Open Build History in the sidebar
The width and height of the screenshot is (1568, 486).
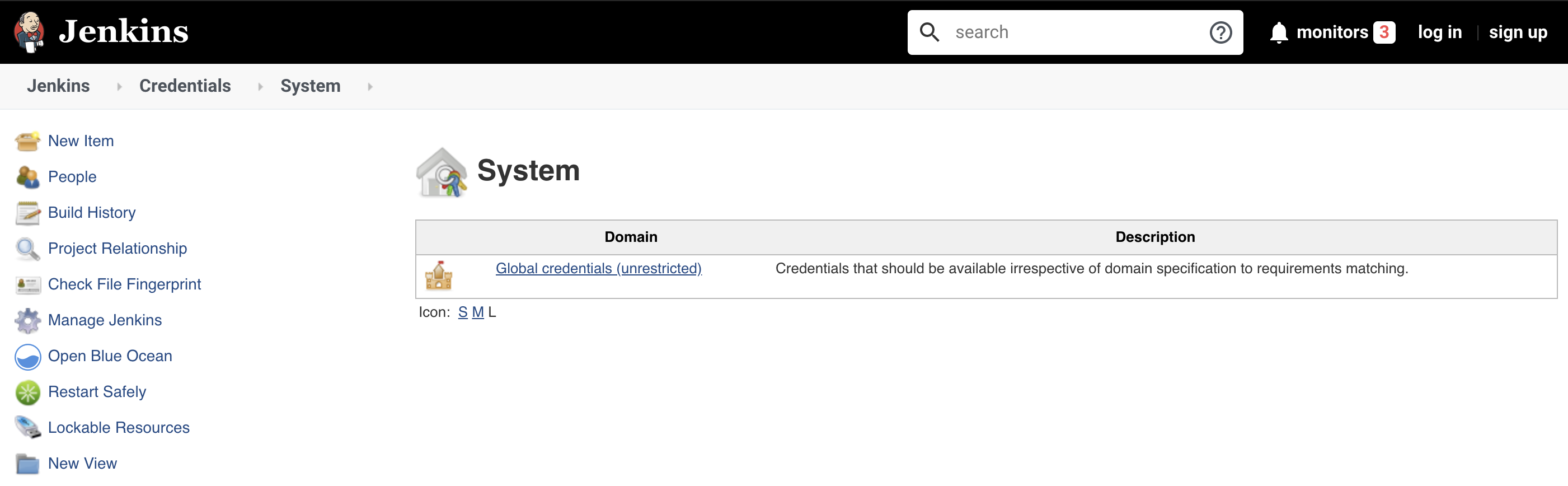click(92, 213)
